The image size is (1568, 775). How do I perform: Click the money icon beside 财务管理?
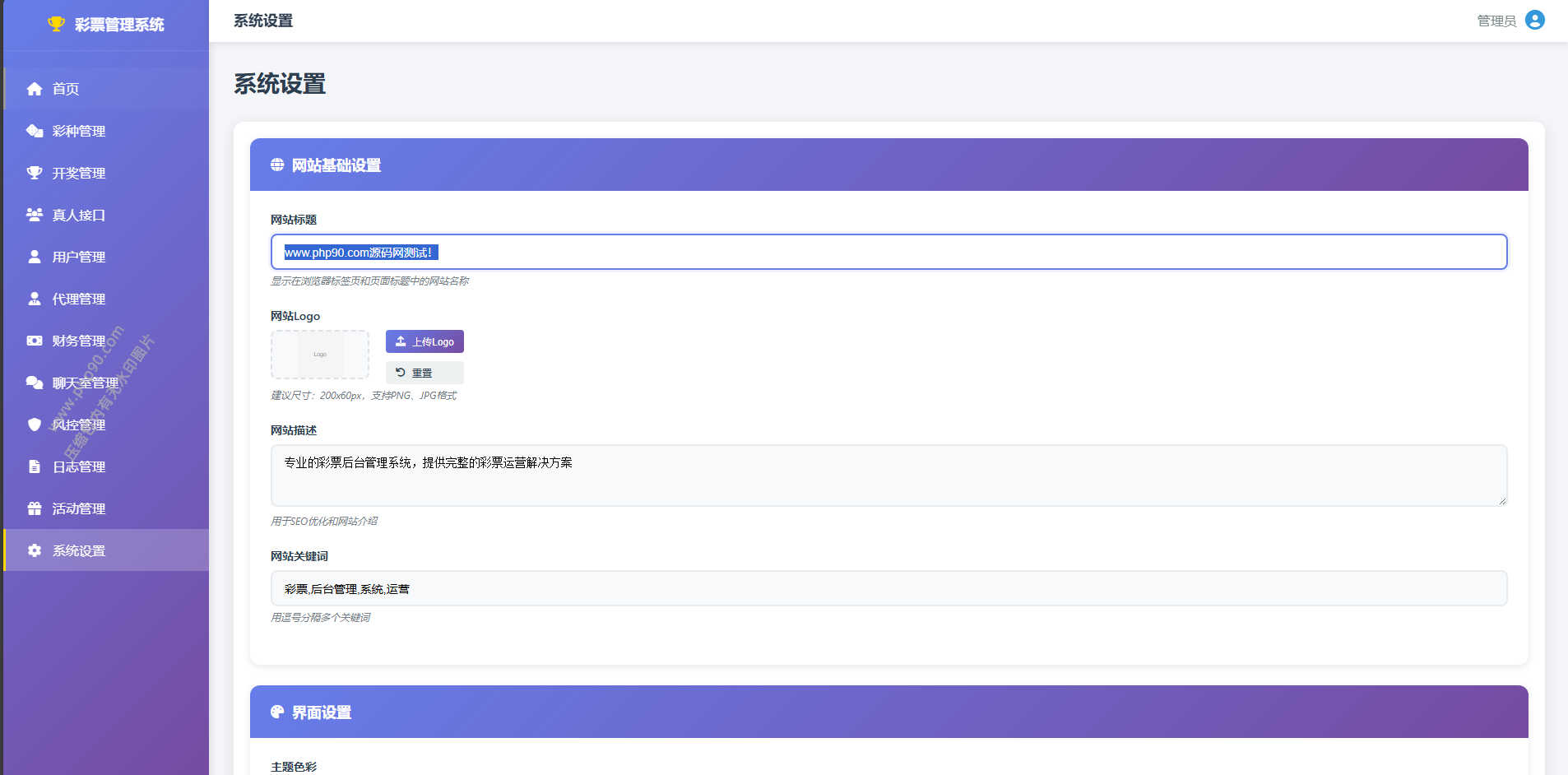[x=35, y=341]
